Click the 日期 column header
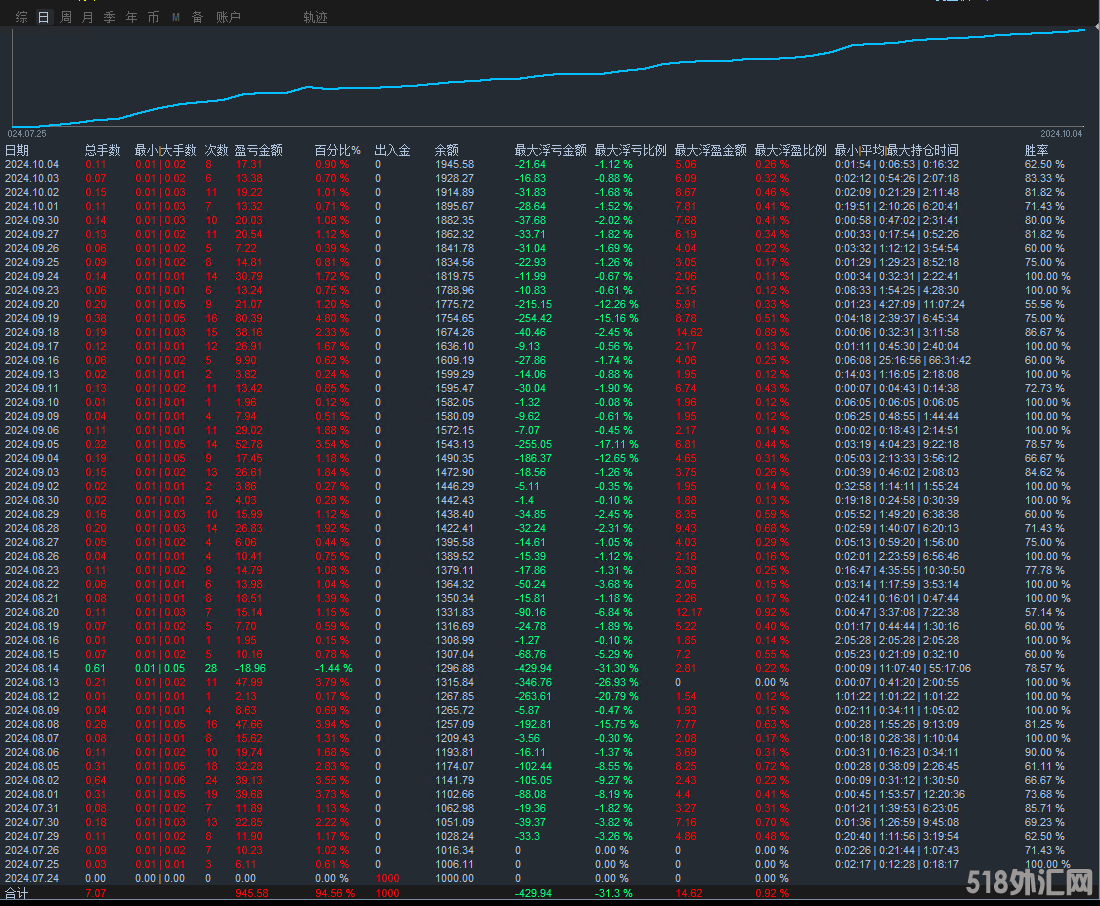This screenshot has width=1100, height=906. tap(17, 150)
